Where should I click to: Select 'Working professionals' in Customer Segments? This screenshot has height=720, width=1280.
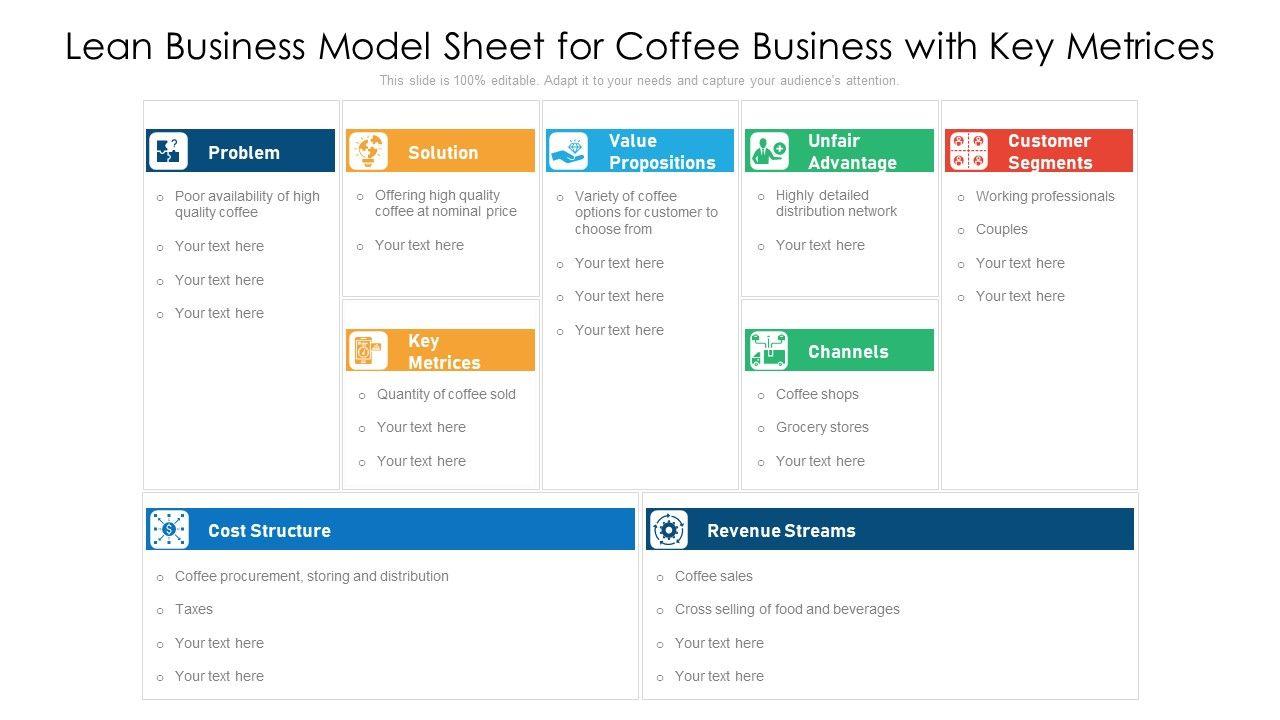click(1045, 196)
